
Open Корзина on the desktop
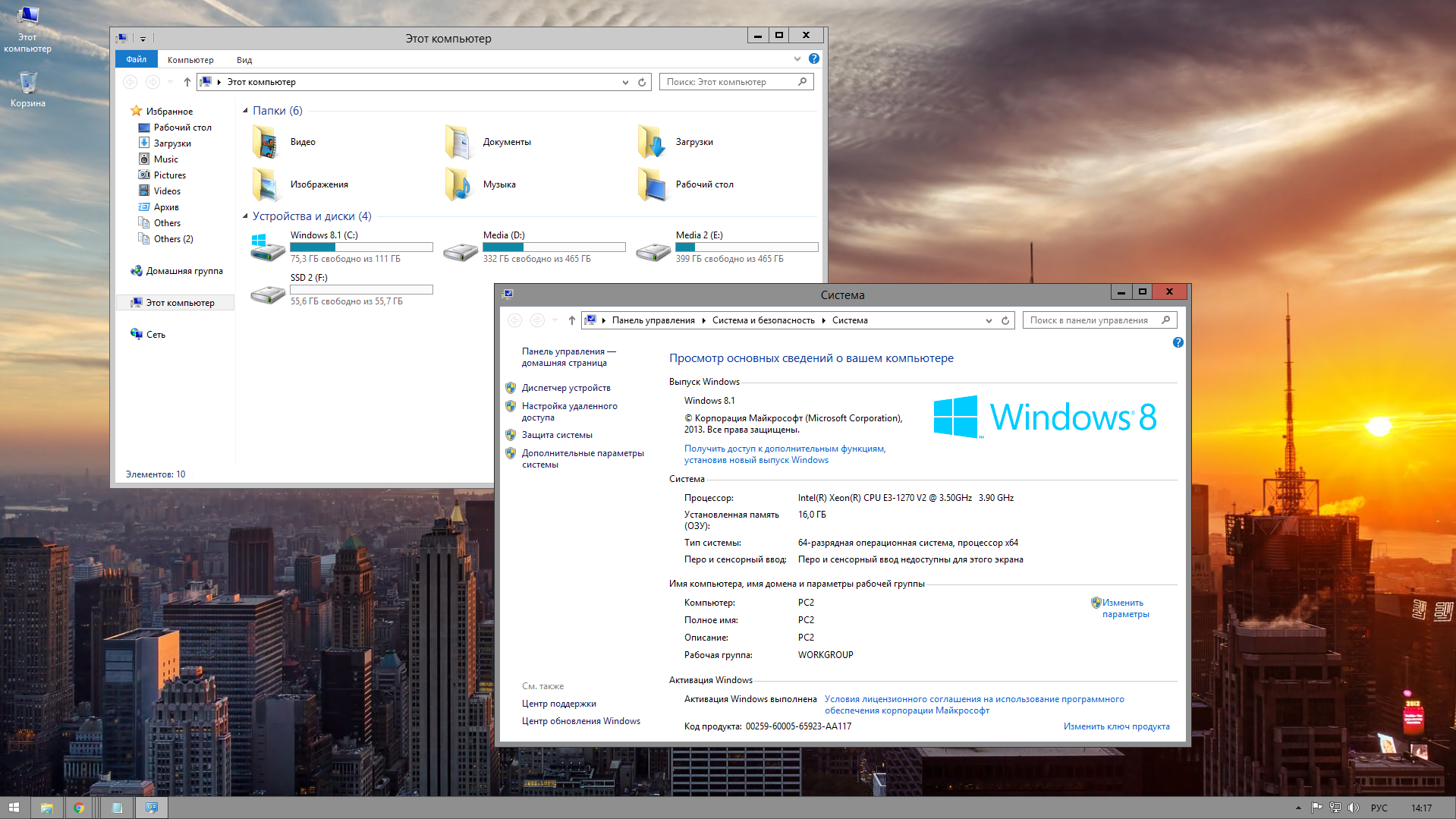coord(28,89)
